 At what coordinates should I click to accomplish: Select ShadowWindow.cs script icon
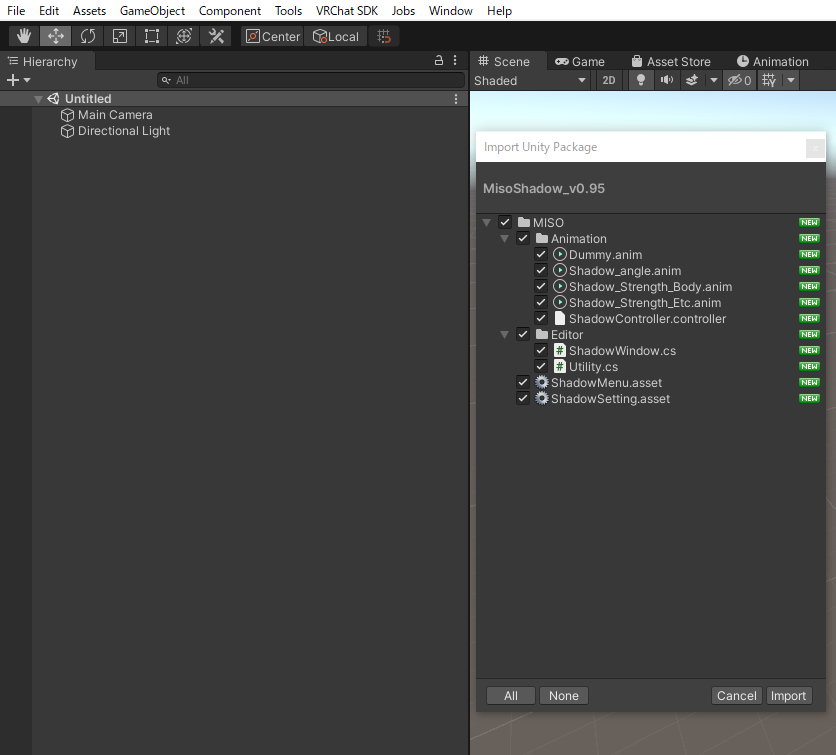pos(559,350)
